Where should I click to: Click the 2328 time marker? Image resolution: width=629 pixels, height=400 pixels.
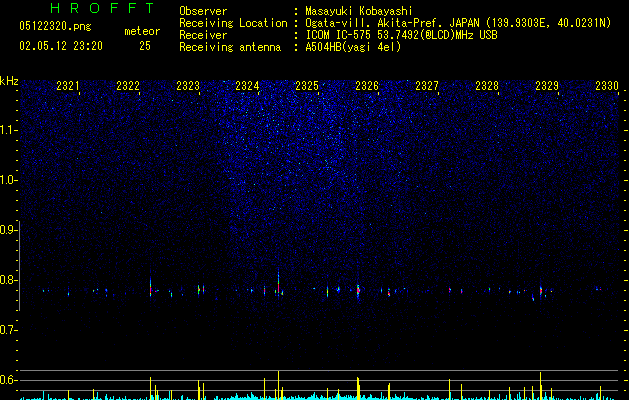point(487,85)
